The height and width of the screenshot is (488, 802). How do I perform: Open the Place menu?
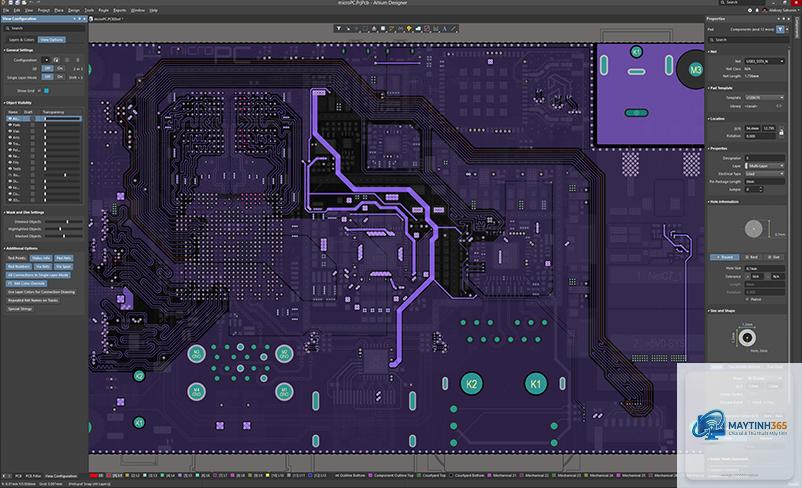(x=59, y=10)
